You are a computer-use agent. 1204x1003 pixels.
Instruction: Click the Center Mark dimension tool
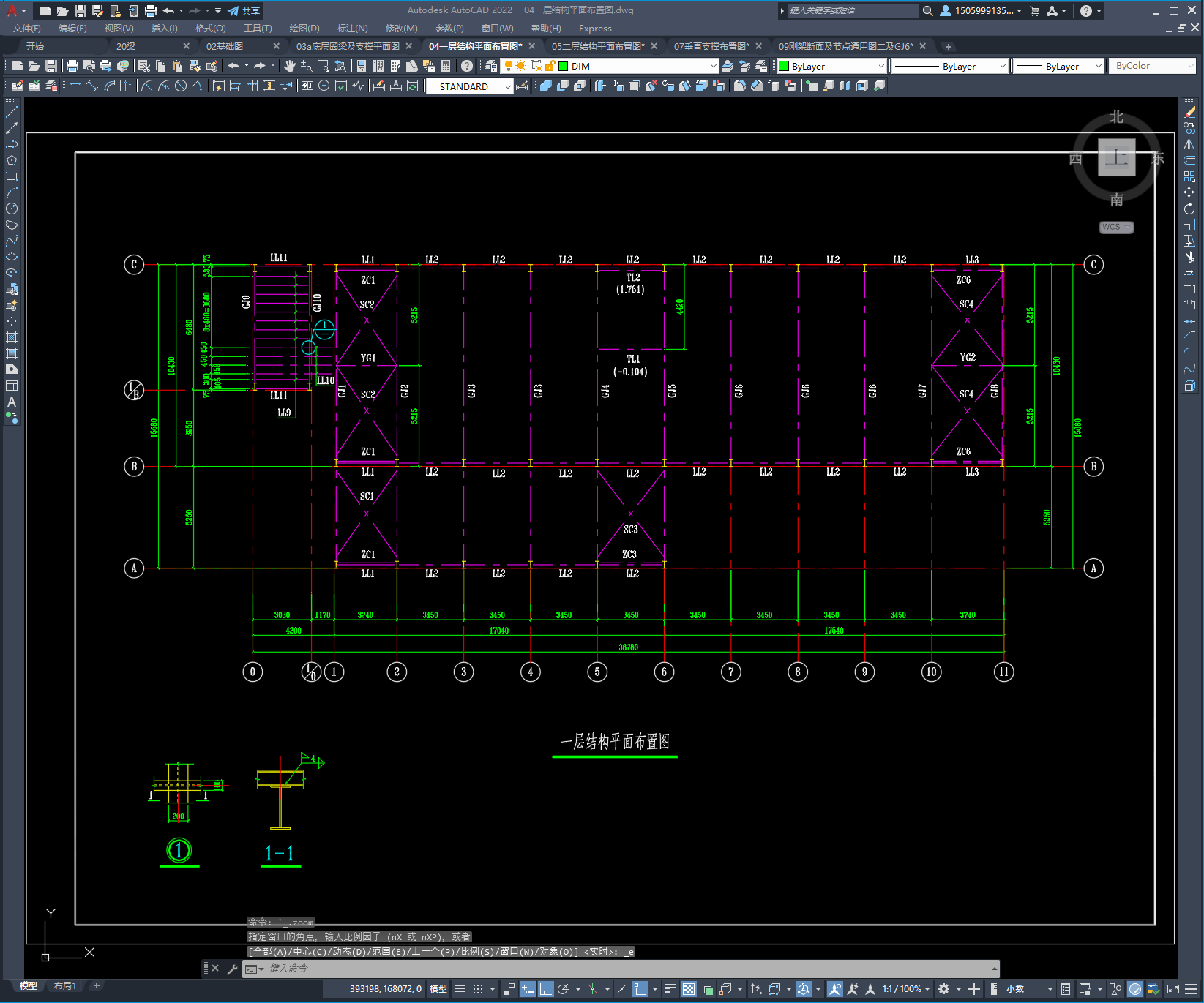(x=324, y=86)
